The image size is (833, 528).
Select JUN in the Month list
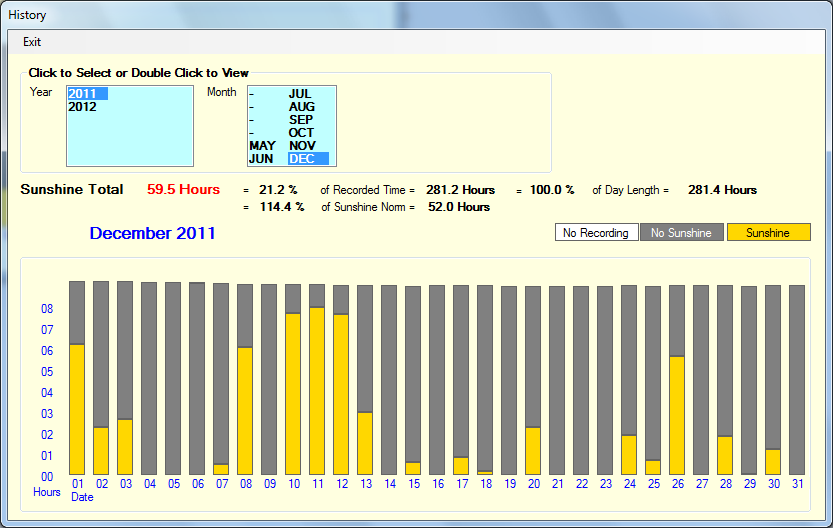point(261,159)
